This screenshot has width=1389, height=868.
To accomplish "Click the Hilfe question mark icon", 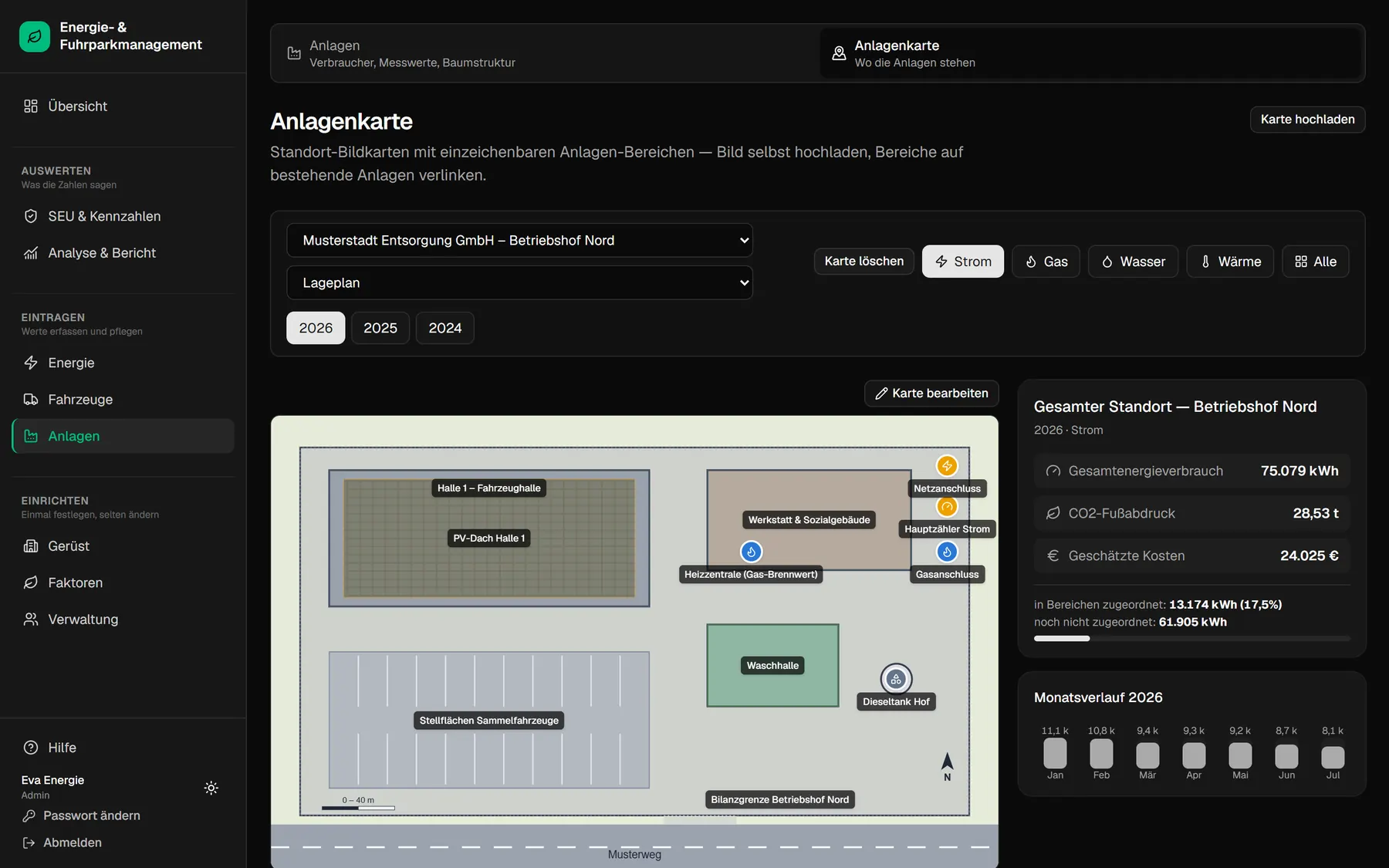I will click(31, 748).
